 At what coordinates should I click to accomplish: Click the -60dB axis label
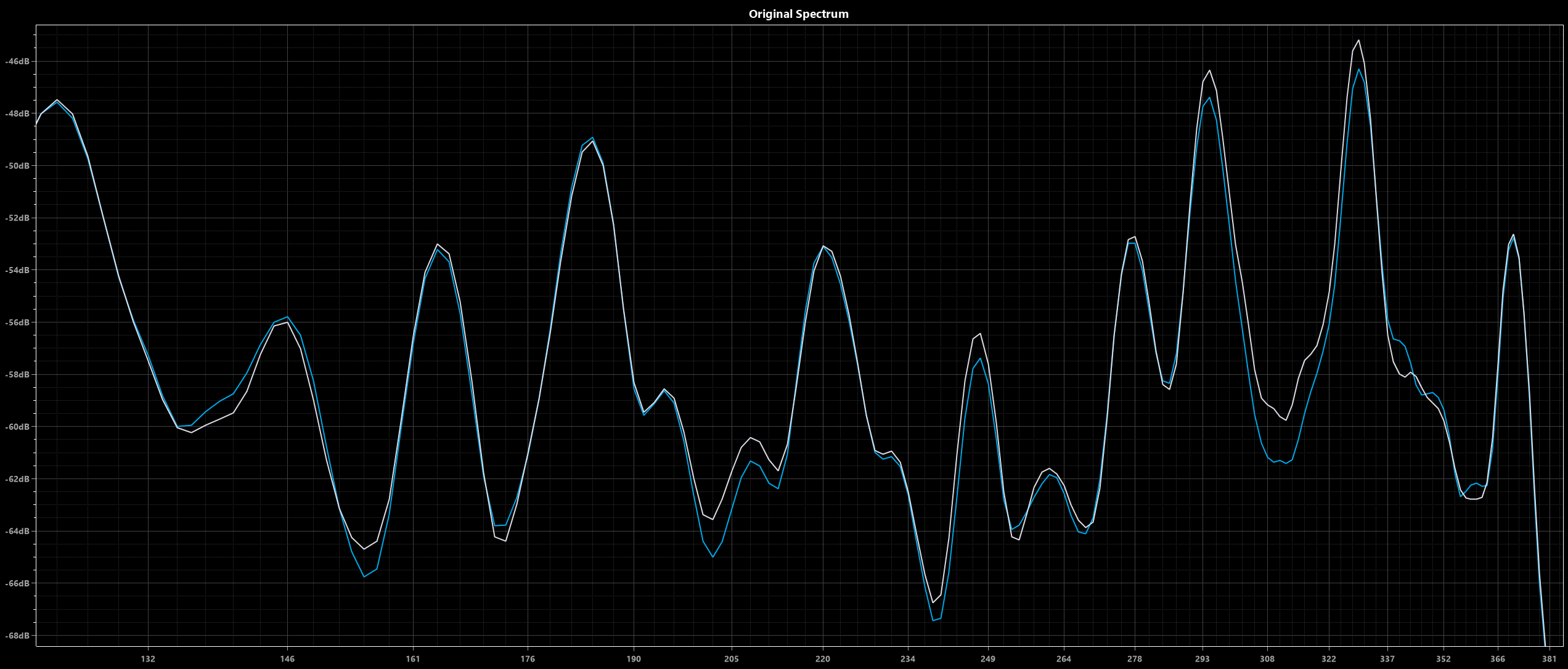click(17, 427)
